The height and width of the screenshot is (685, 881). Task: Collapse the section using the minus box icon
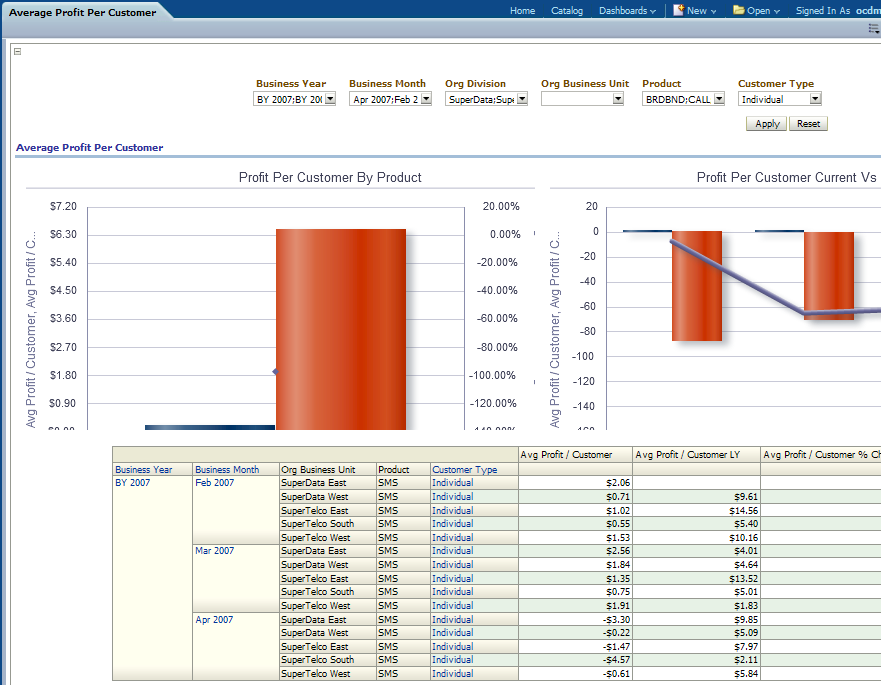tap(17, 52)
